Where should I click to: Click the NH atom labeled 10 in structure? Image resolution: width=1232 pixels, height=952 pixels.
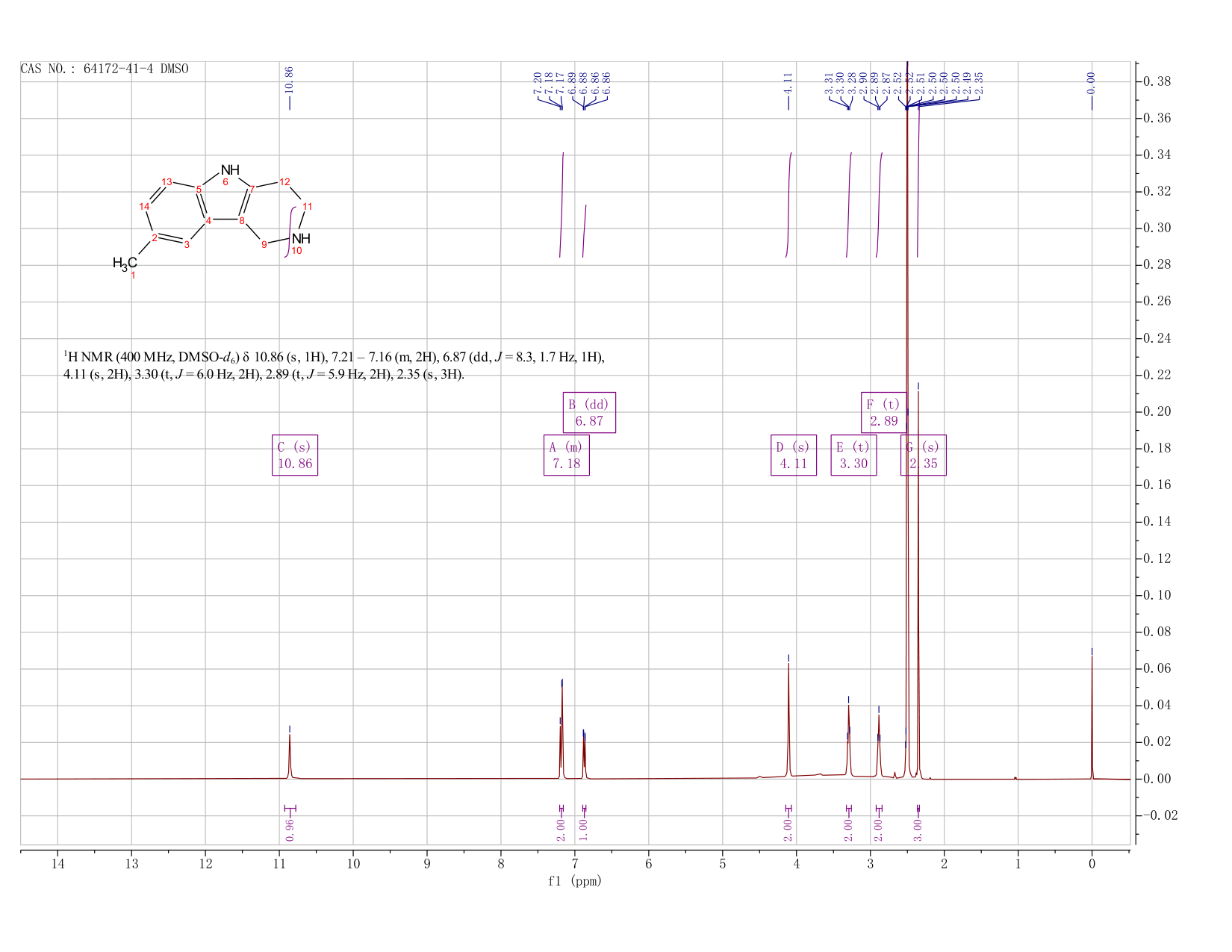pyautogui.click(x=300, y=239)
